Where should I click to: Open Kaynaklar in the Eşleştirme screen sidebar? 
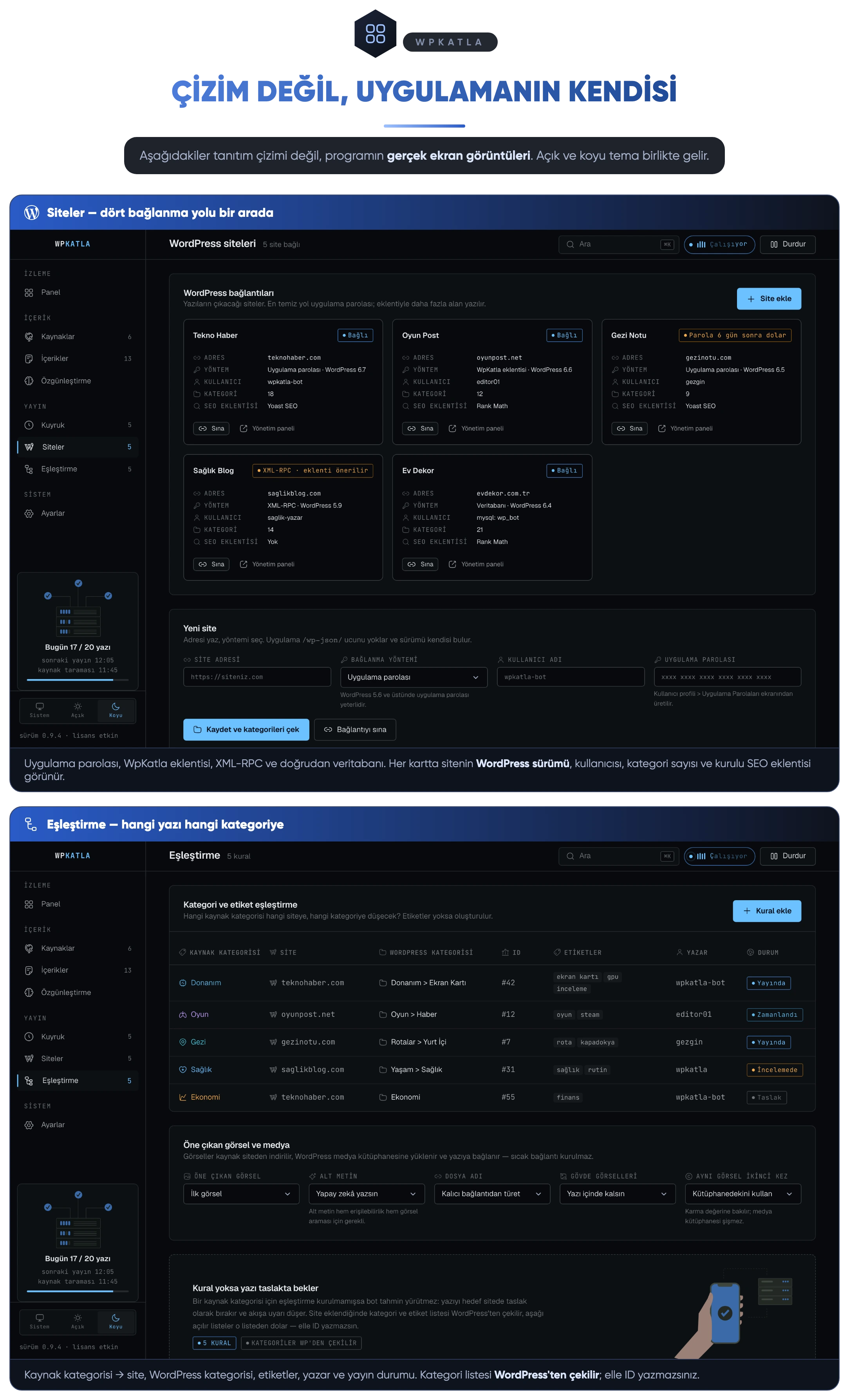(78, 948)
